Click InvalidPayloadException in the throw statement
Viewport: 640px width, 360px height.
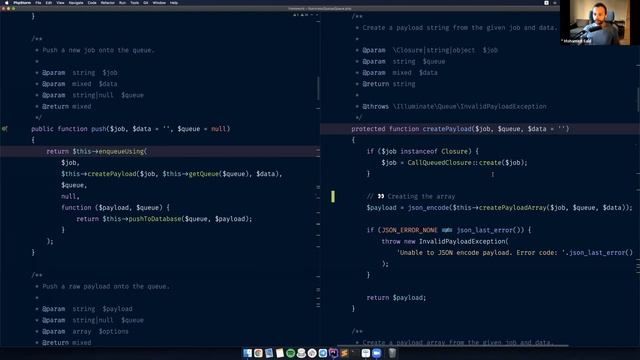pos(462,241)
